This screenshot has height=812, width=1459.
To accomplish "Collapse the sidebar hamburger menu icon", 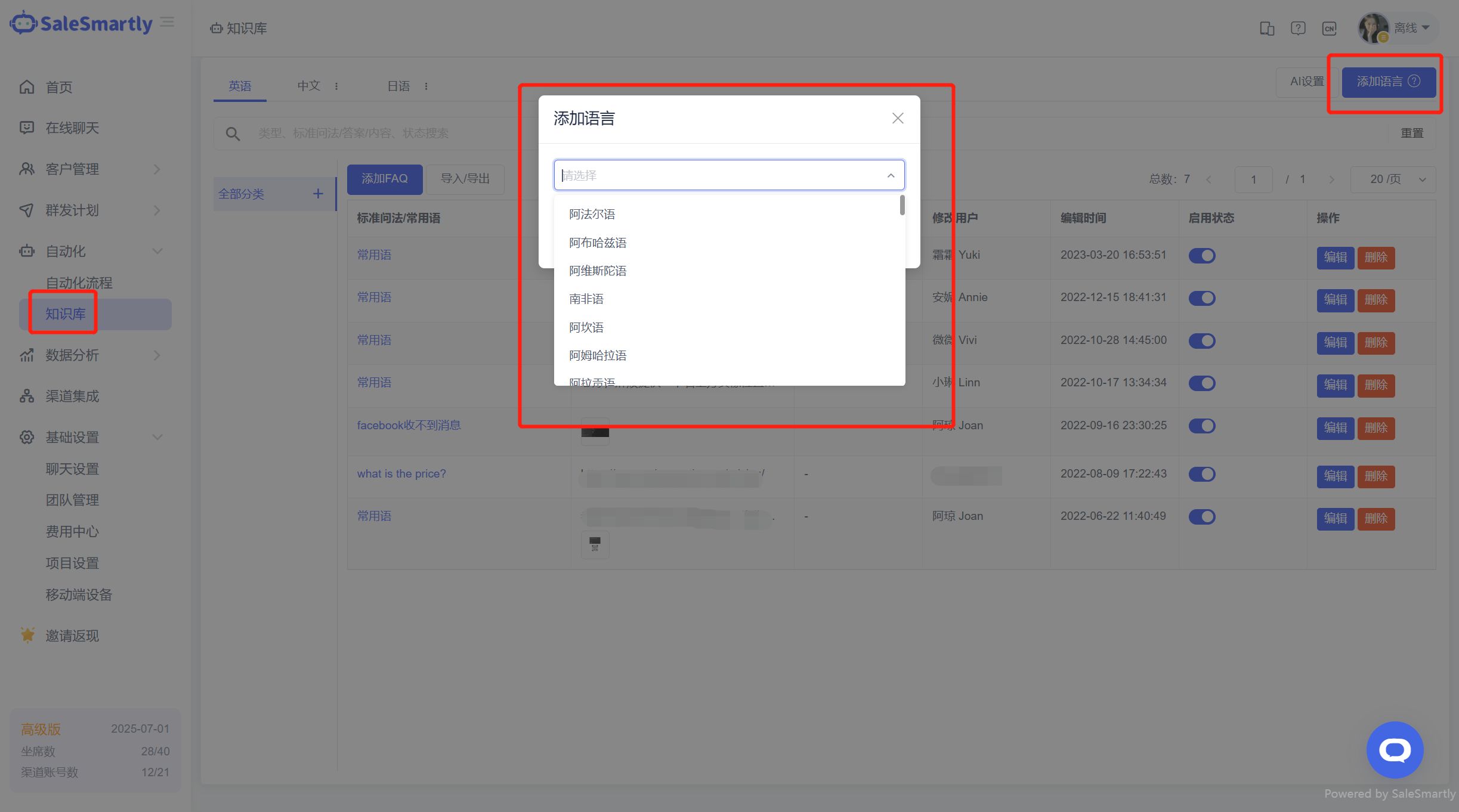I will pos(168,23).
